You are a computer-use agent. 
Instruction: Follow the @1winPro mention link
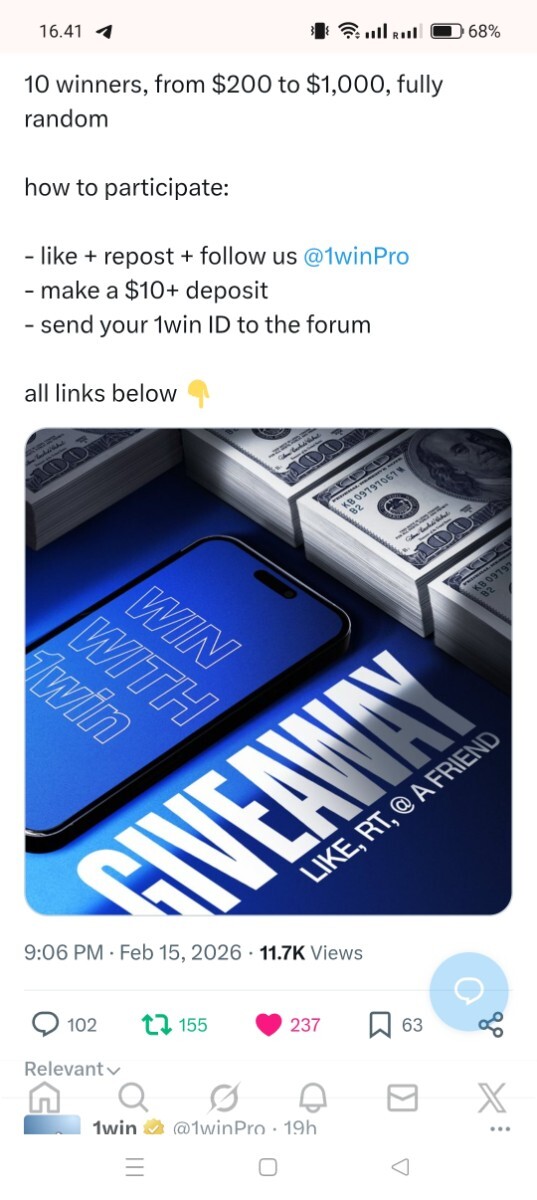point(356,256)
